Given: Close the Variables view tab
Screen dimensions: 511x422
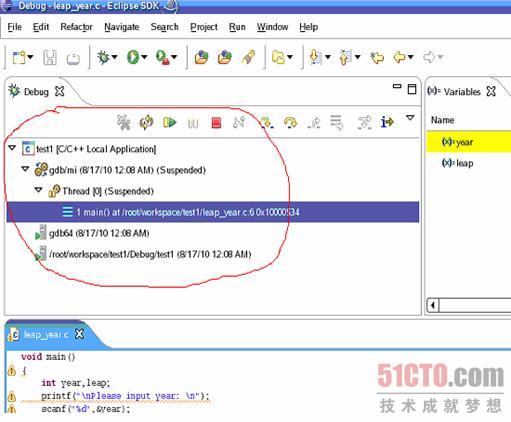Looking at the screenshot, I should tap(491, 91).
